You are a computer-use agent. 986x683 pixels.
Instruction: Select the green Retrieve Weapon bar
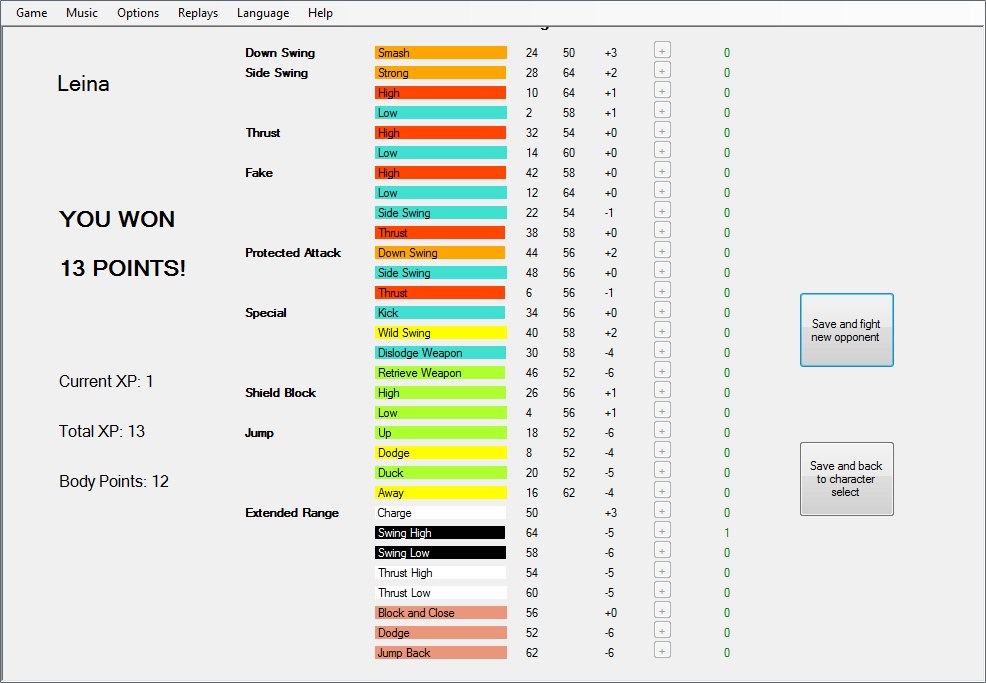[x=440, y=373]
